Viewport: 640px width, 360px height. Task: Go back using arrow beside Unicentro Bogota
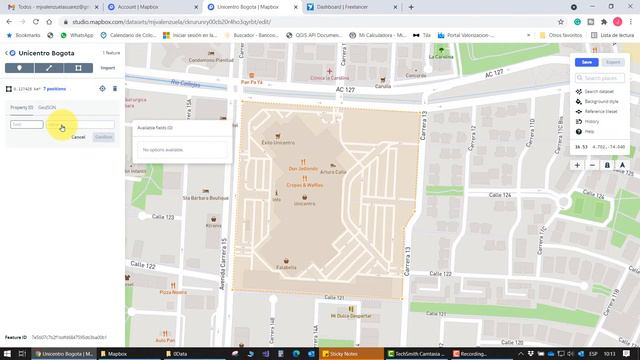(7, 53)
